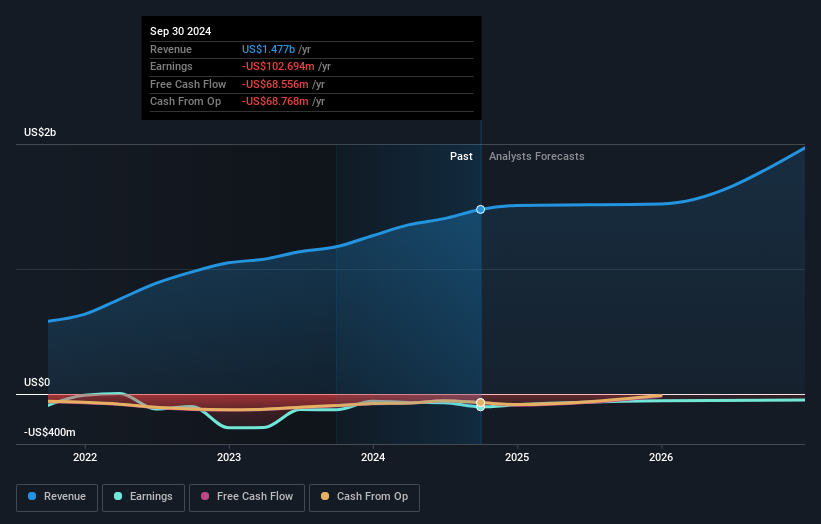Toggle the Revenue legend button

pos(57,497)
